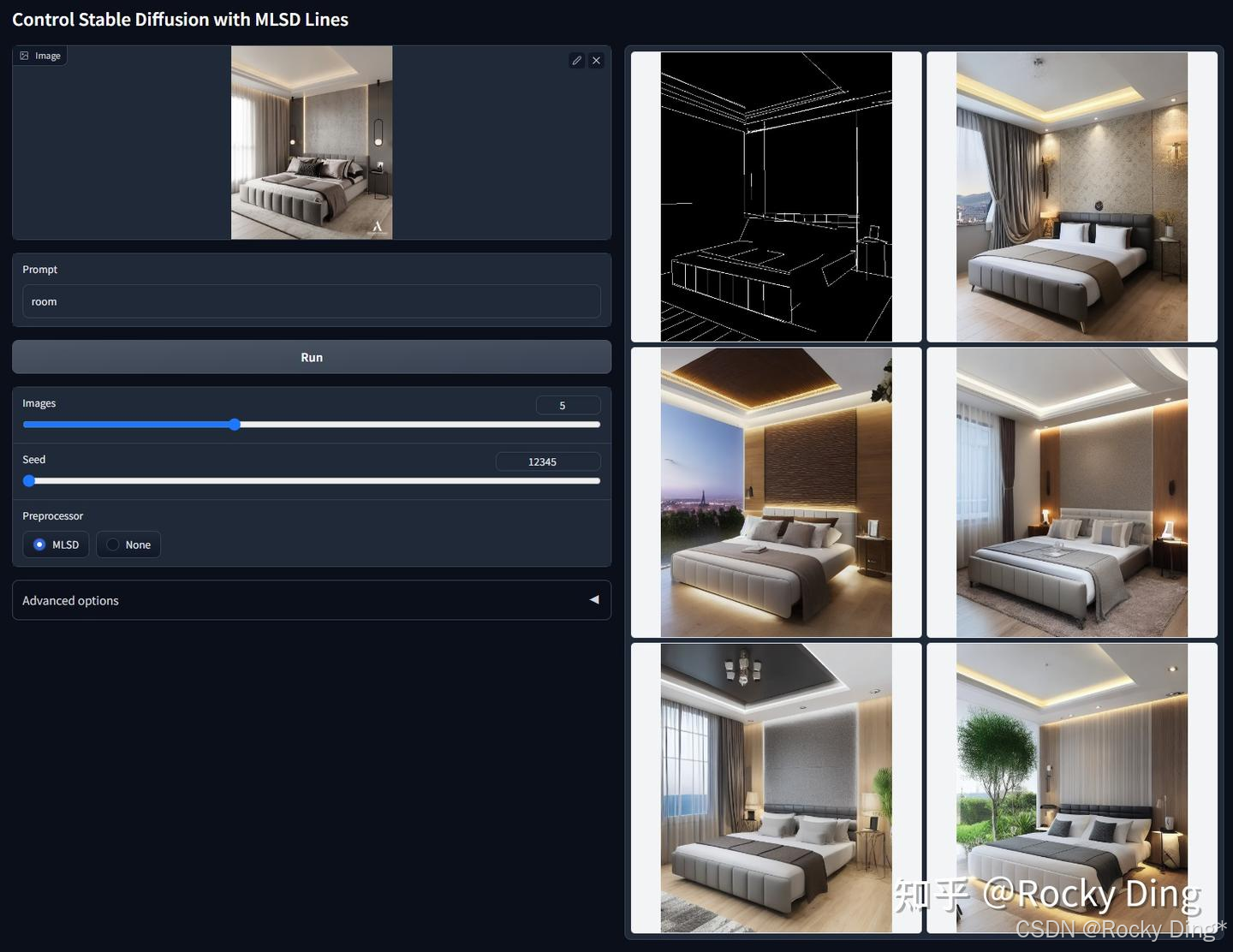Click the edit pencil icon on the input image
1233x952 pixels.
coord(576,60)
